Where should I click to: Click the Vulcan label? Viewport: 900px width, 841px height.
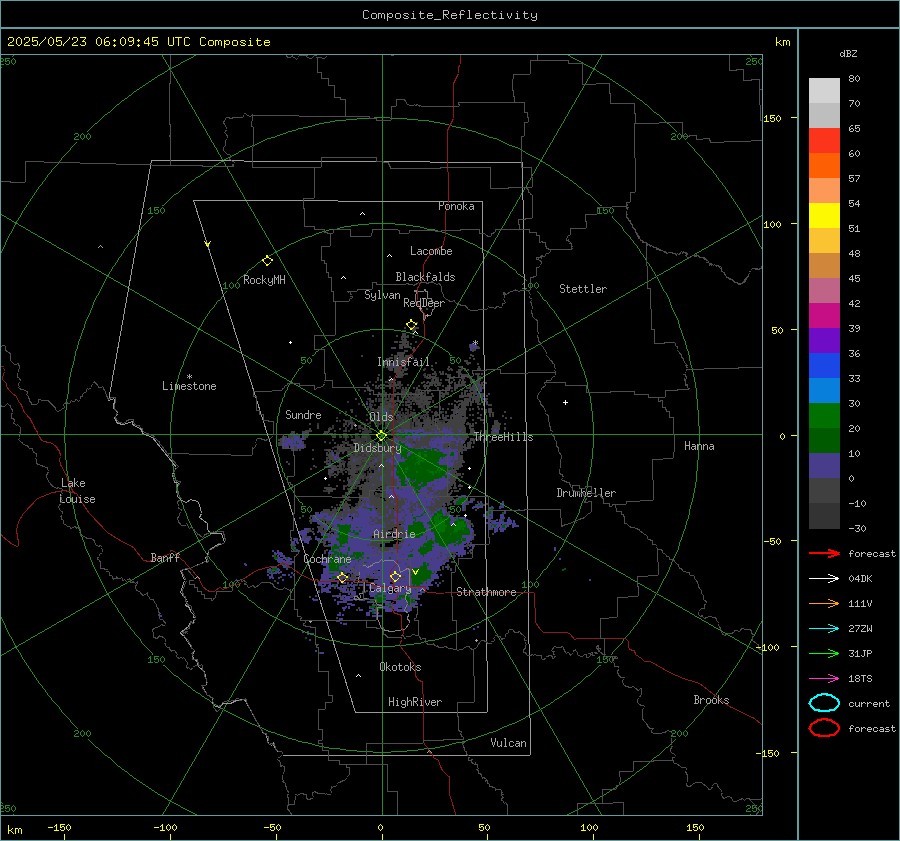click(x=509, y=743)
